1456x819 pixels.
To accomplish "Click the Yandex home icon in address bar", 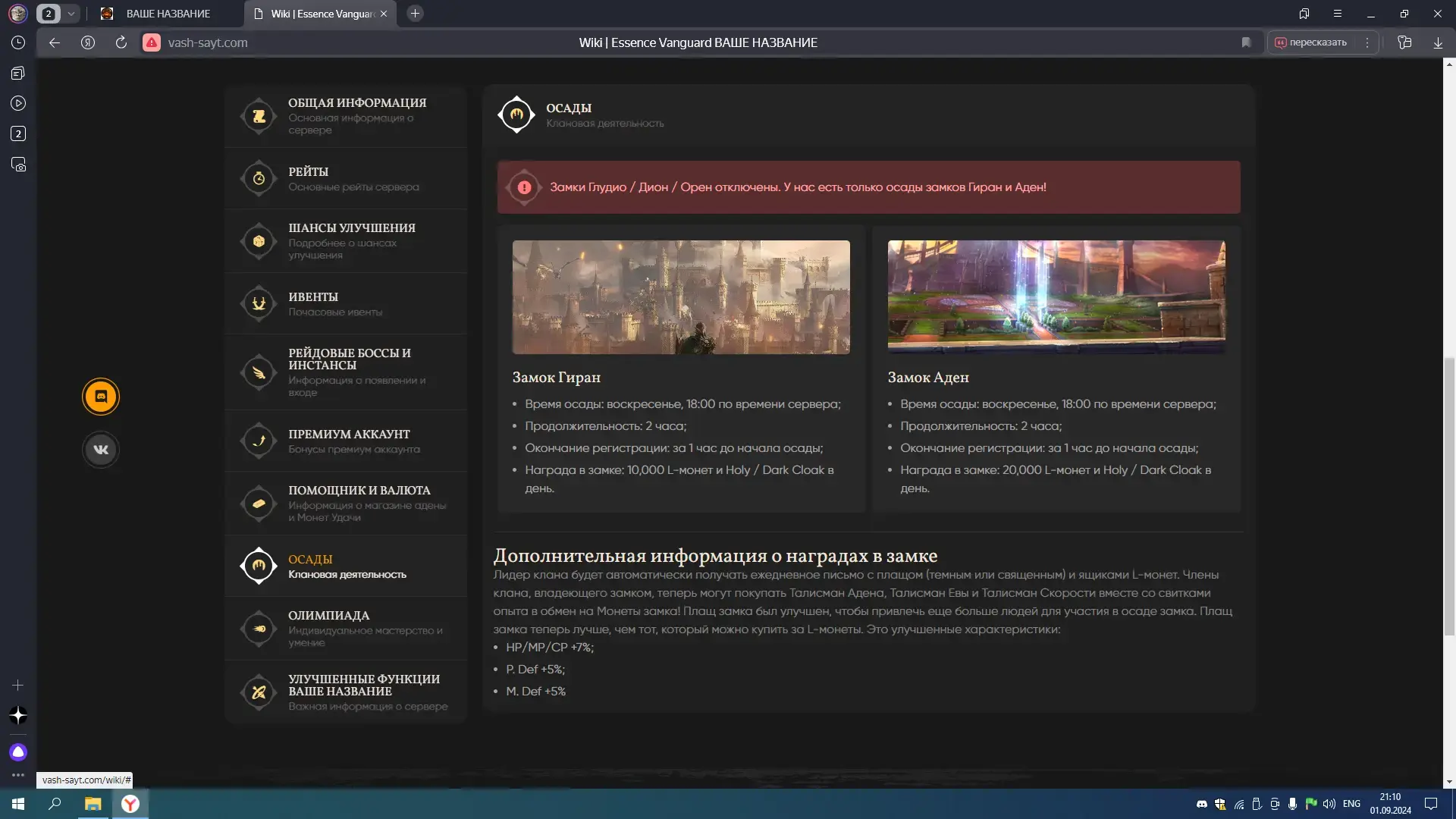I will point(88,42).
